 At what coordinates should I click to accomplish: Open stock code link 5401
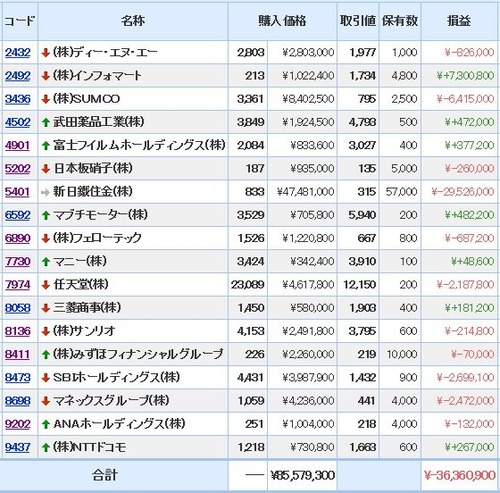pyautogui.click(x=17, y=192)
